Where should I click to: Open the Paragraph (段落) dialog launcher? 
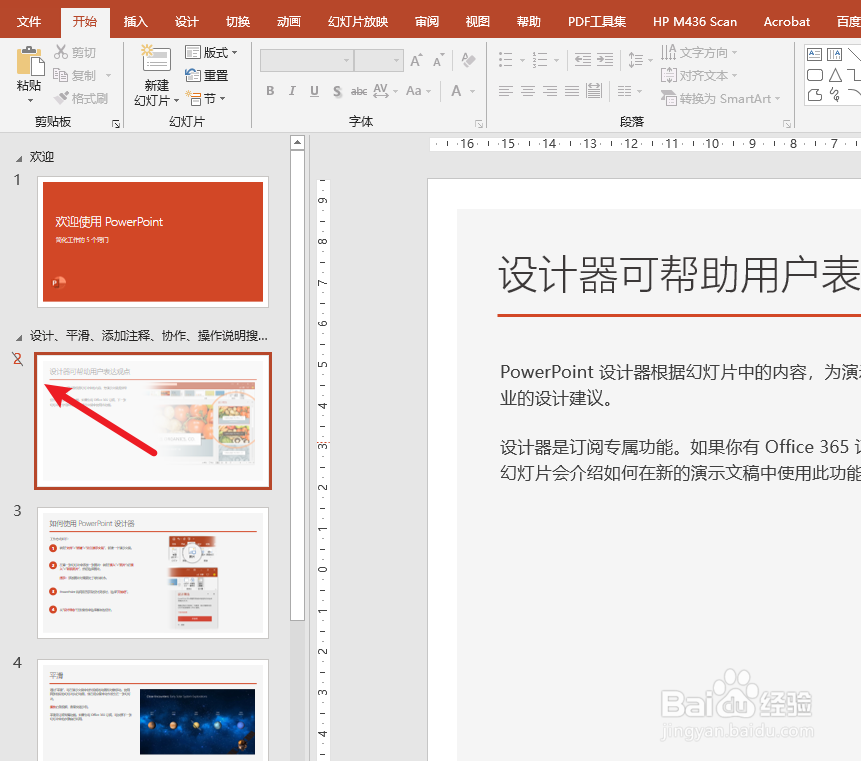tap(787, 124)
